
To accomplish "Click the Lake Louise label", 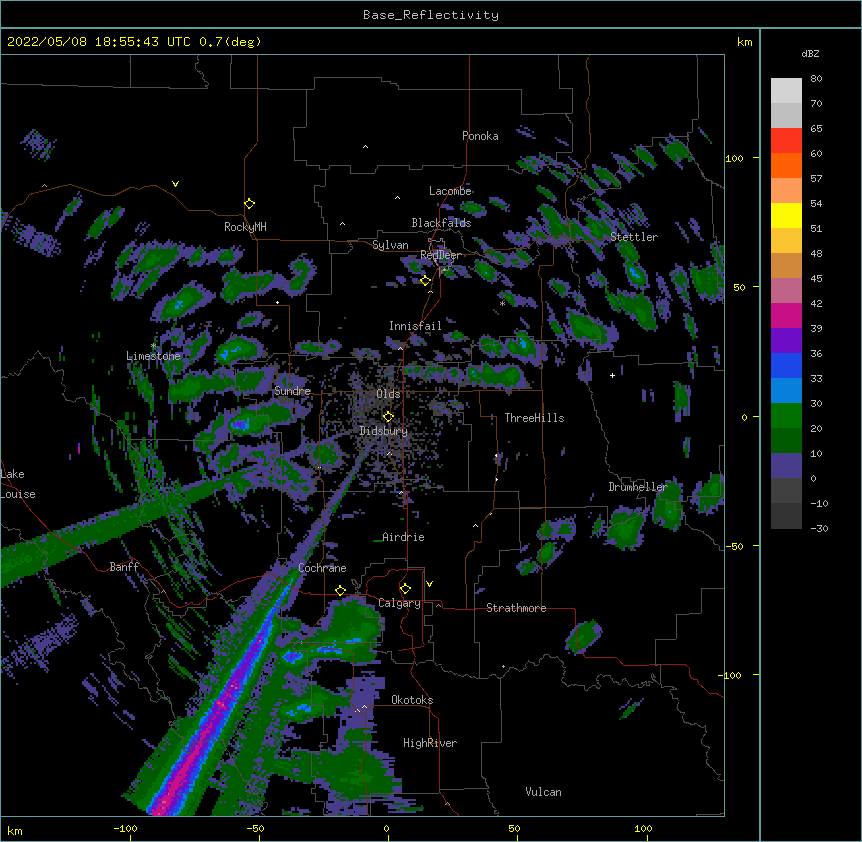I will click(x=18, y=484).
